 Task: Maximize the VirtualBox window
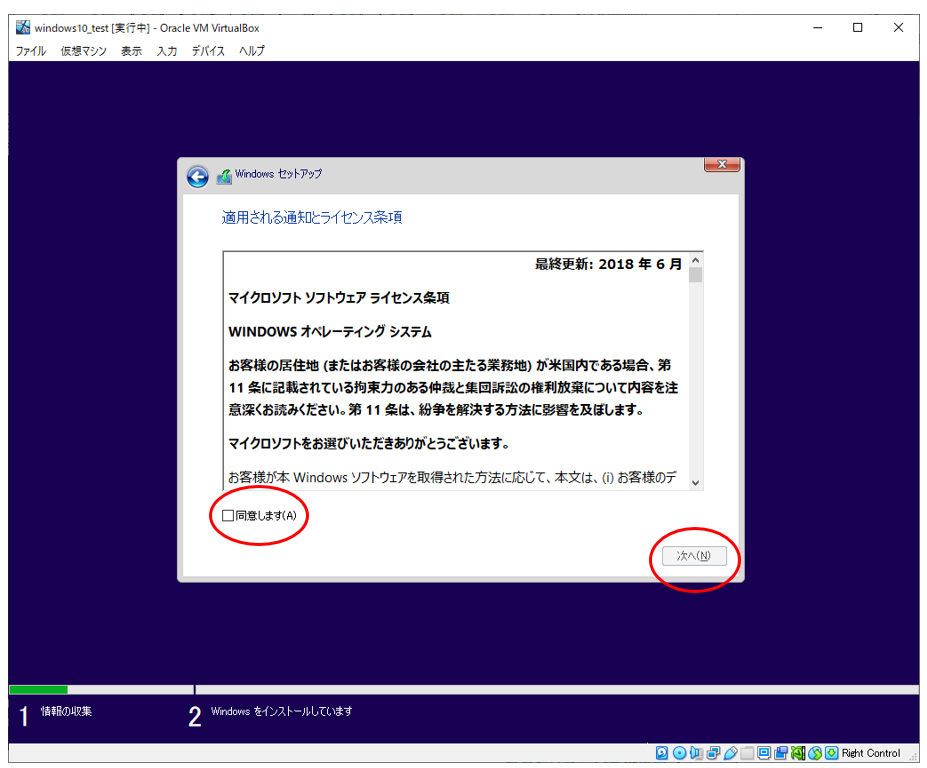858,28
